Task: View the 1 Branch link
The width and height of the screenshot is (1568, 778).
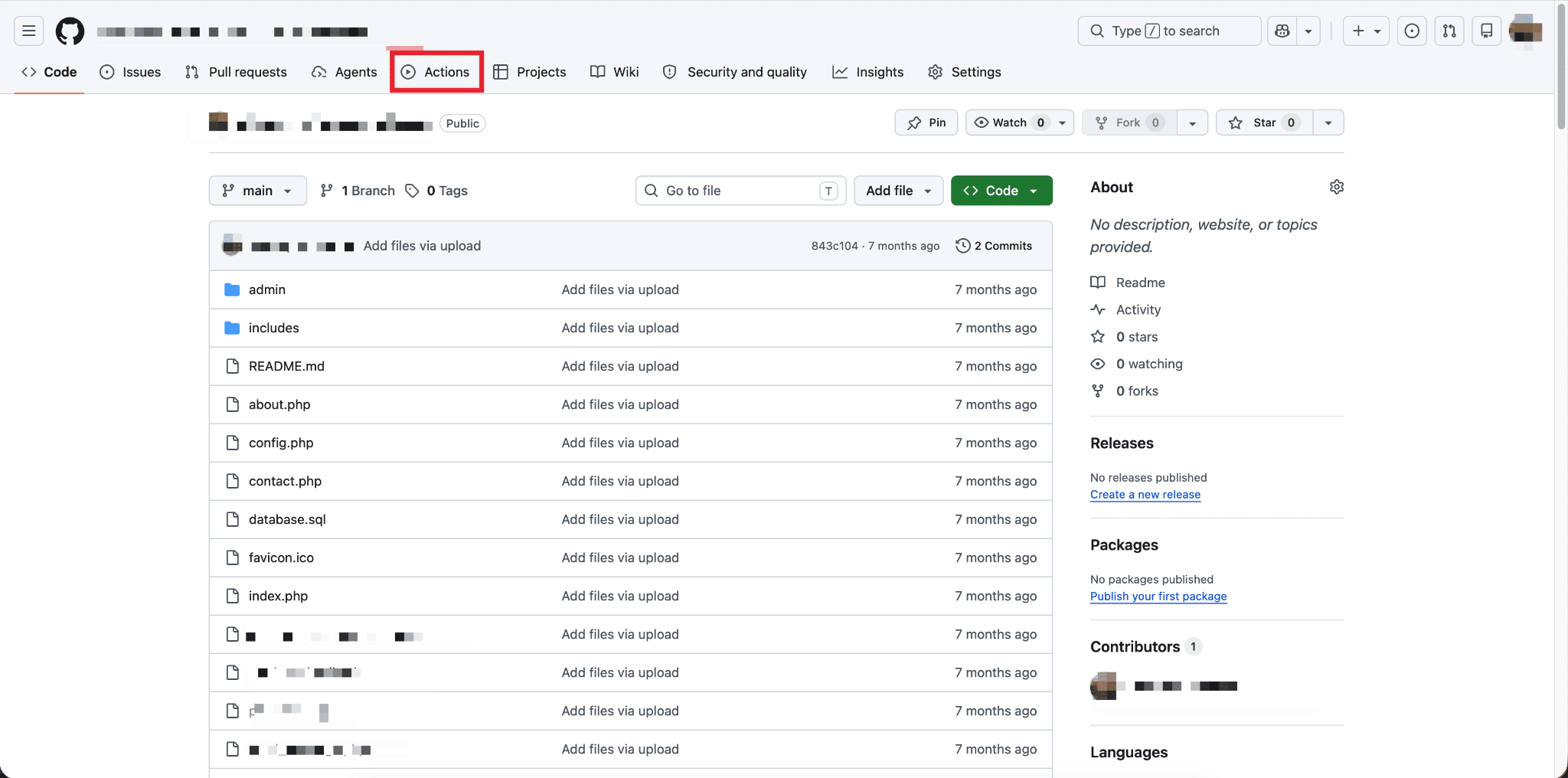Action: tap(358, 191)
